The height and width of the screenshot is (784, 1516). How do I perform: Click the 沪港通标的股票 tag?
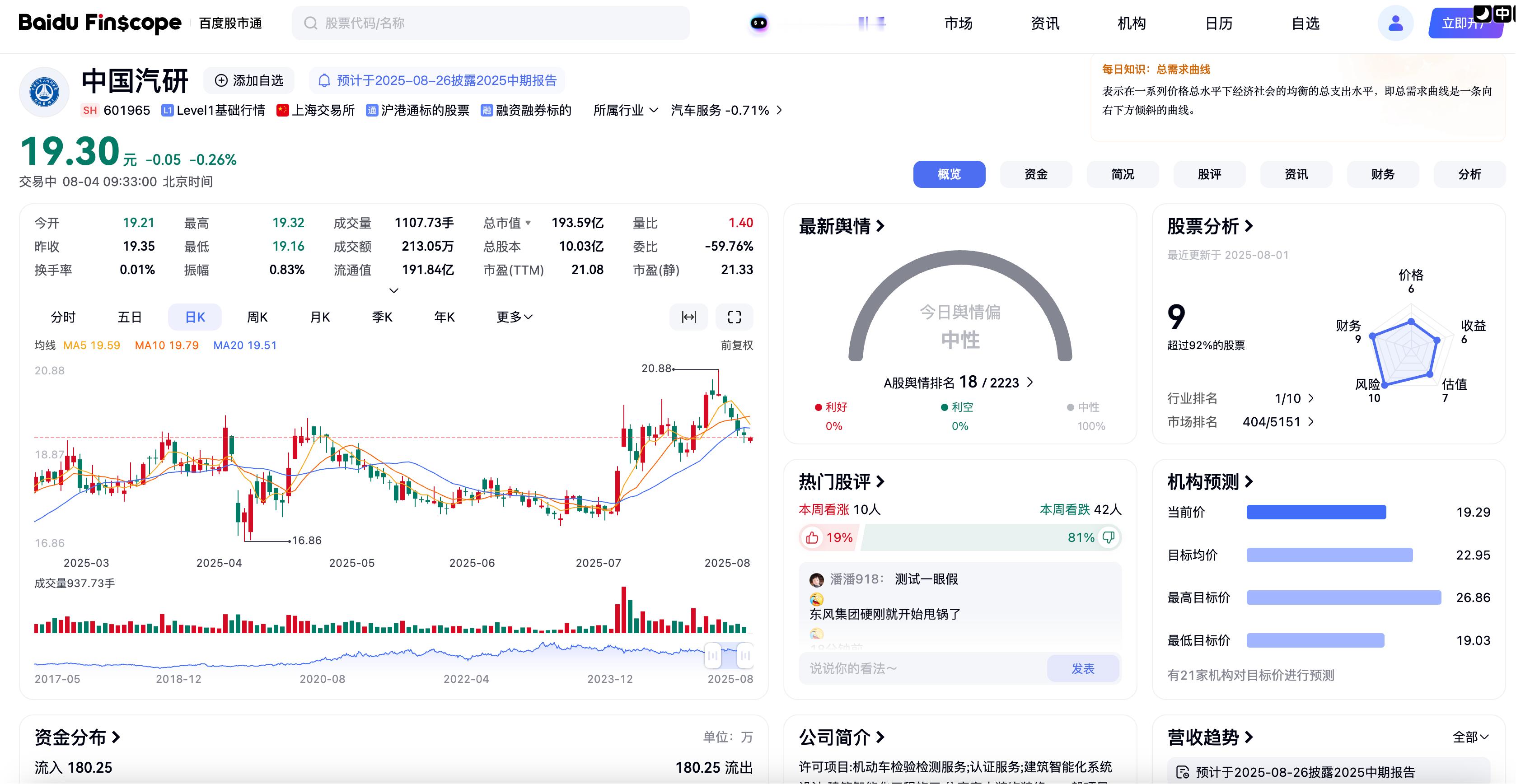click(x=417, y=111)
